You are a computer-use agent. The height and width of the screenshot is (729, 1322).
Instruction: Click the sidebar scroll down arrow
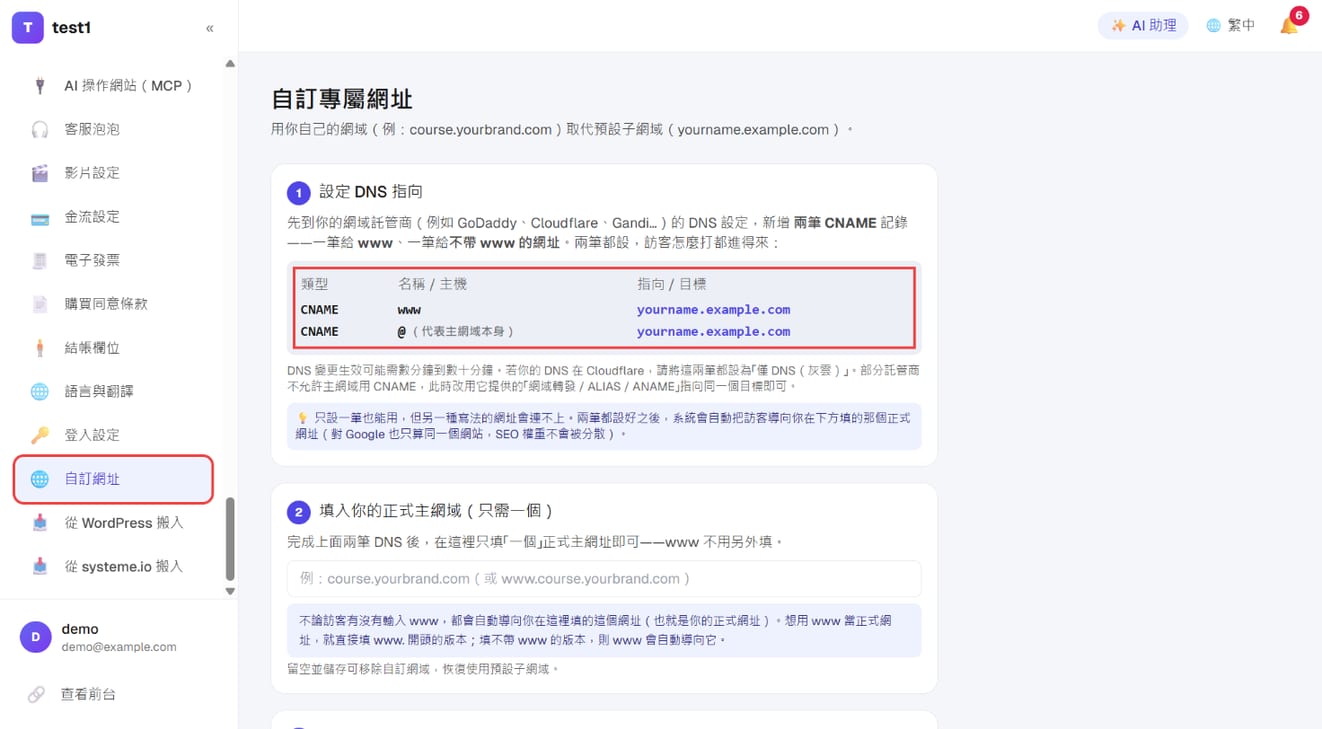(x=230, y=592)
